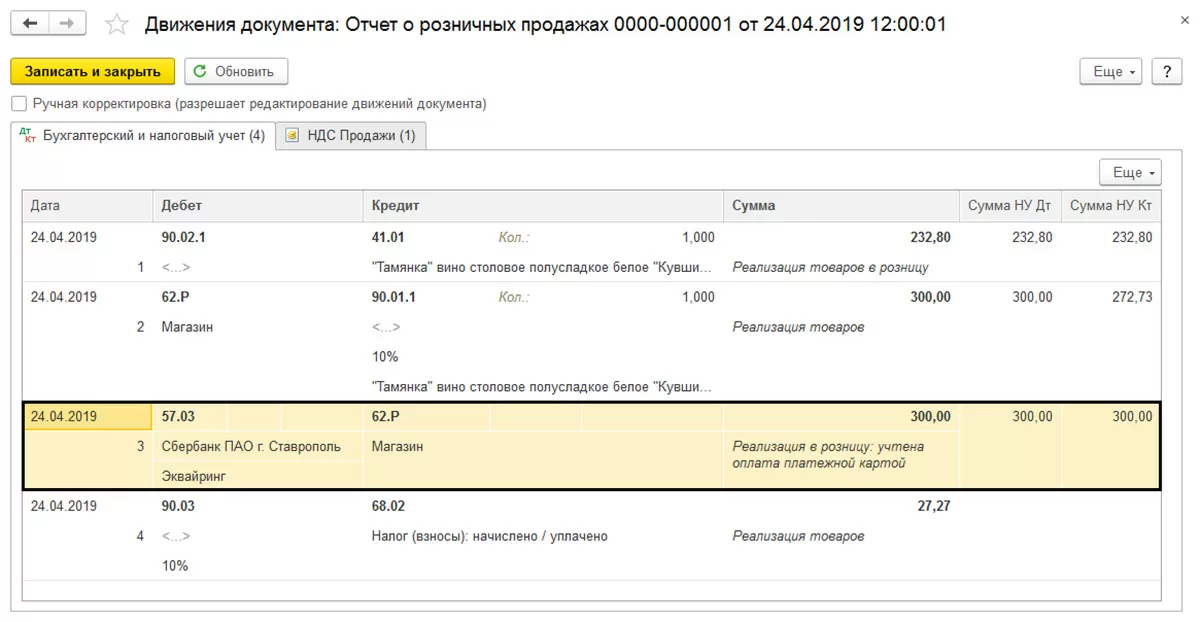Select Бухгалтерский и налоговый учет tab
The image size is (1200, 622).
pyautogui.click(x=153, y=136)
